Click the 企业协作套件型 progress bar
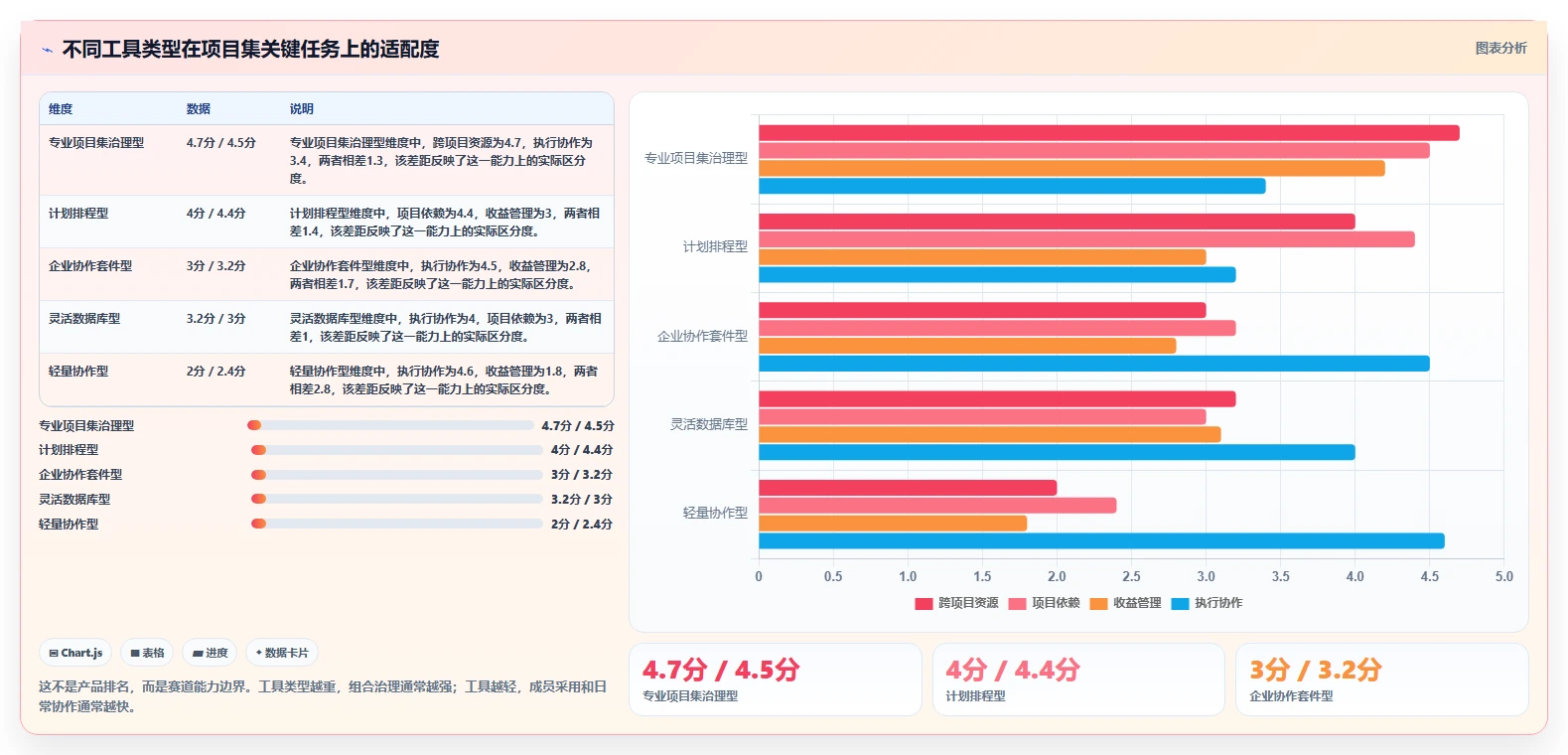1568x755 pixels. click(397, 475)
